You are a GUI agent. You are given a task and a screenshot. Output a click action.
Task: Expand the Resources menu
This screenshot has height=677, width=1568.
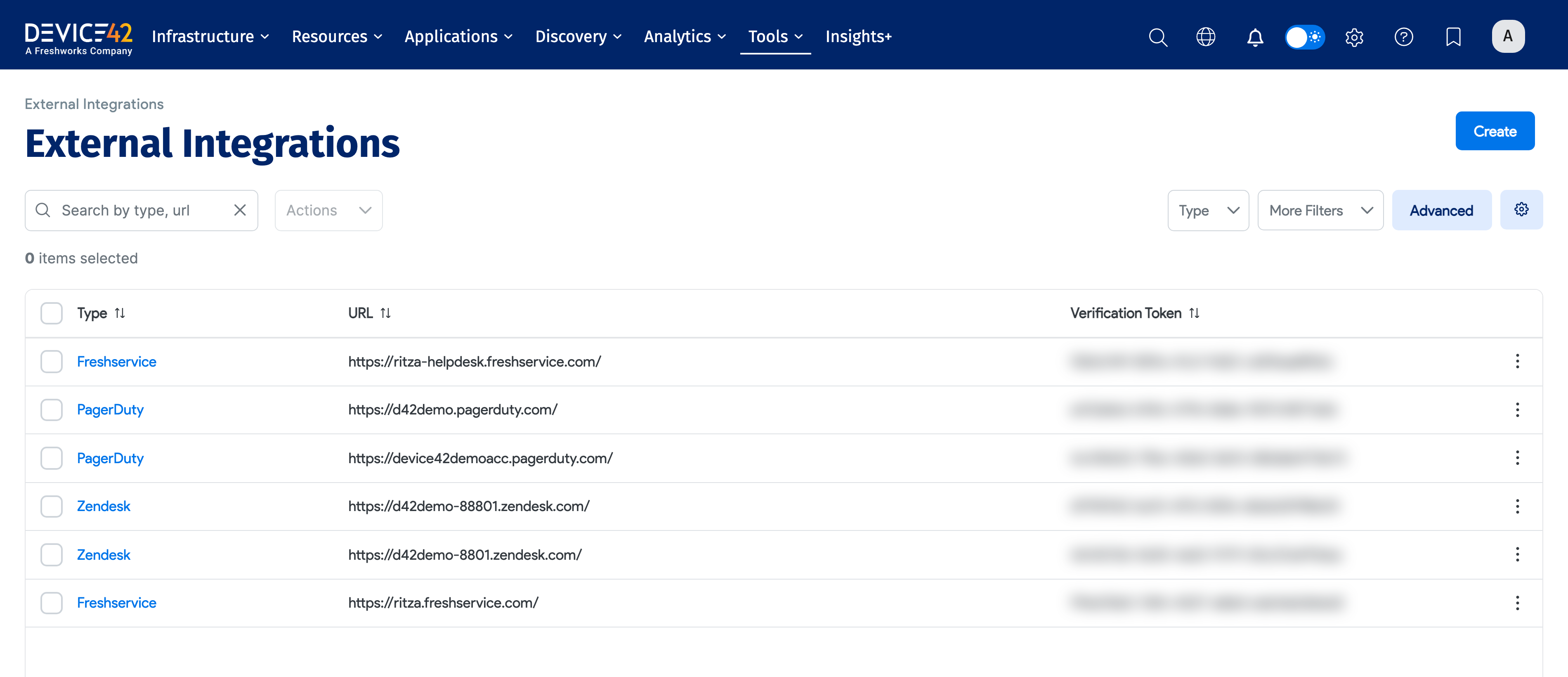pyautogui.click(x=337, y=36)
